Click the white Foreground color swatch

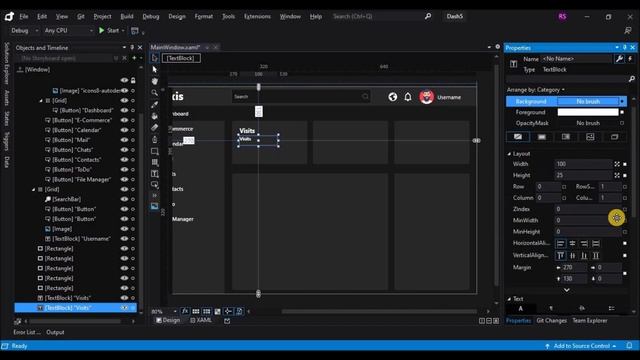(588, 112)
